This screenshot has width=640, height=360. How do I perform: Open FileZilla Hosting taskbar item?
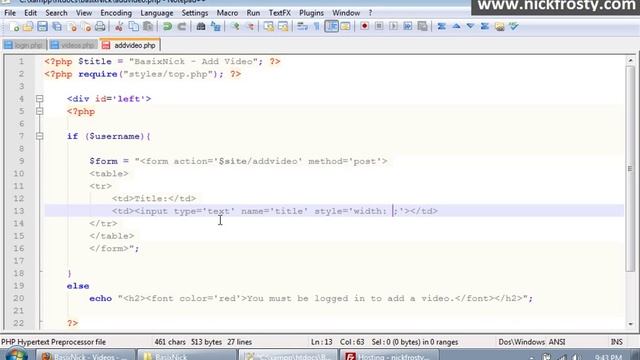click(389, 355)
